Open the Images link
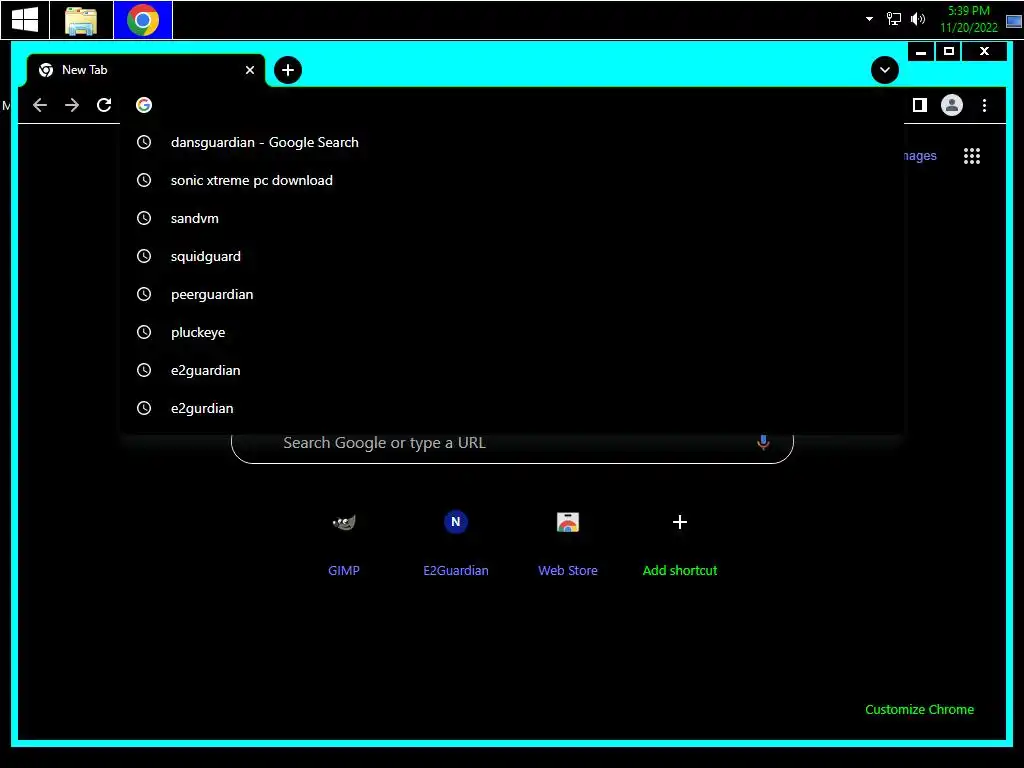Screen dimensions: 1024x768 [x=920, y=156]
